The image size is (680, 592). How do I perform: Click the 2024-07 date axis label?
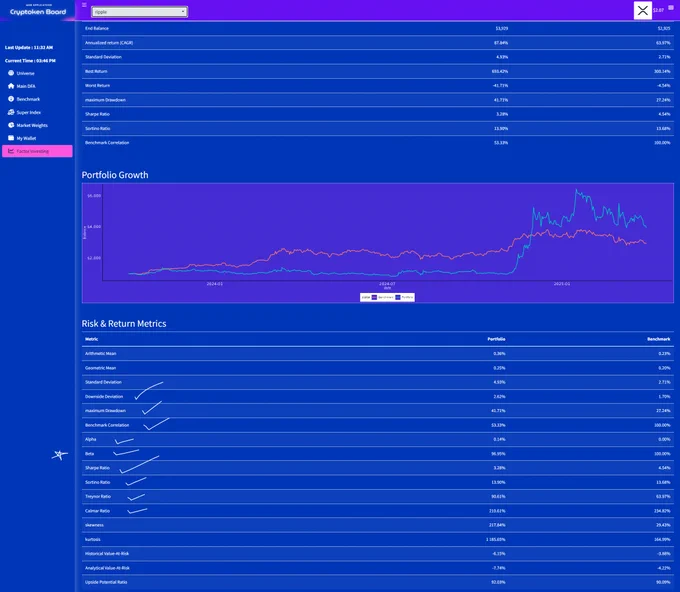tap(387, 284)
